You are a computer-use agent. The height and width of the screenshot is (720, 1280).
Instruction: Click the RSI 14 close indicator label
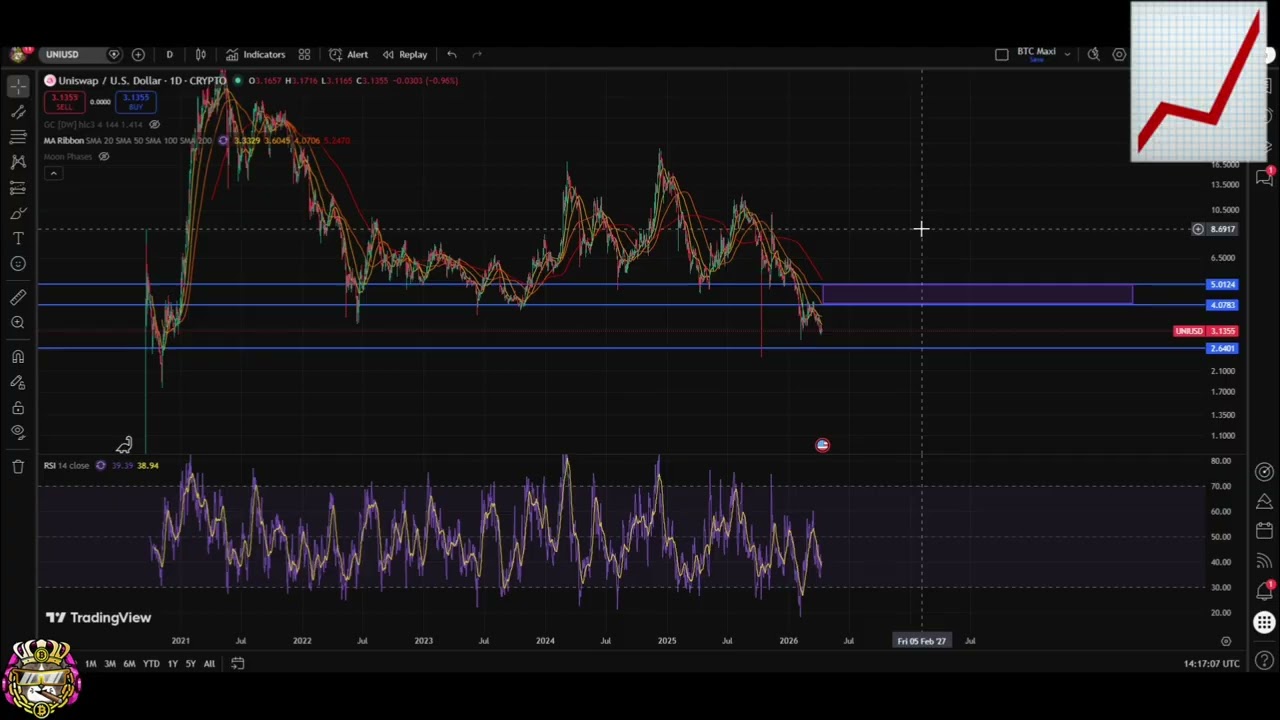[x=66, y=465]
